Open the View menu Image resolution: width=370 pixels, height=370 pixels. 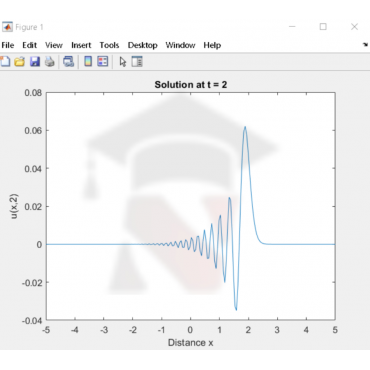point(54,45)
